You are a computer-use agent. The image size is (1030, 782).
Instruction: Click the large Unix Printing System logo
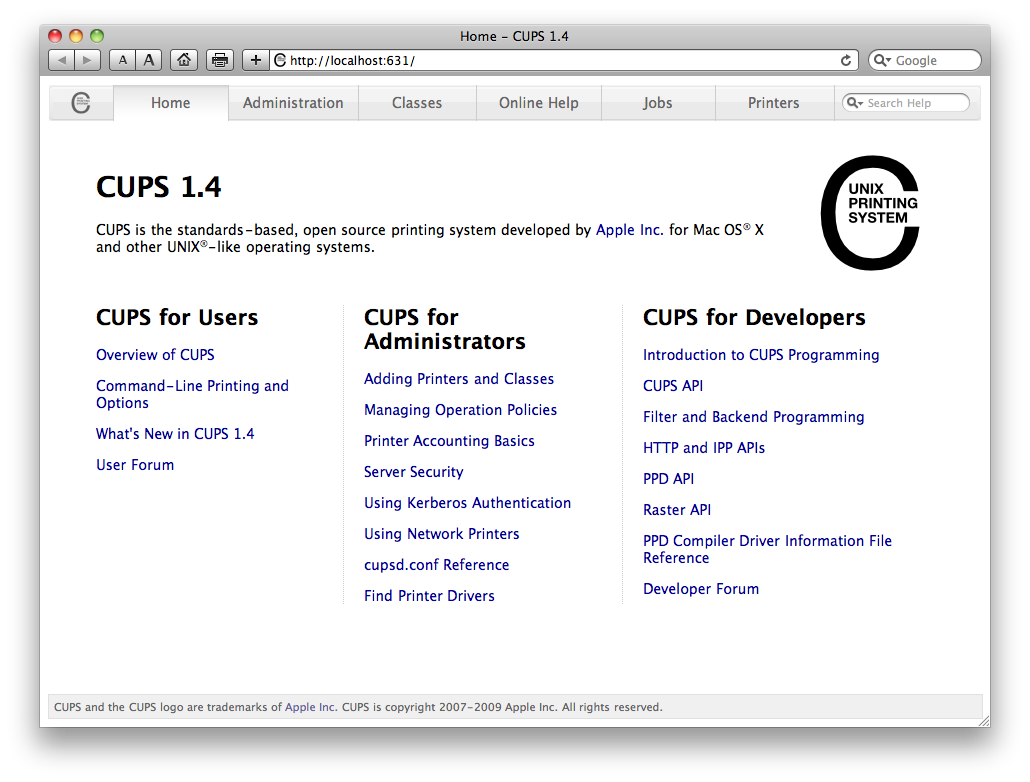tap(869, 212)
